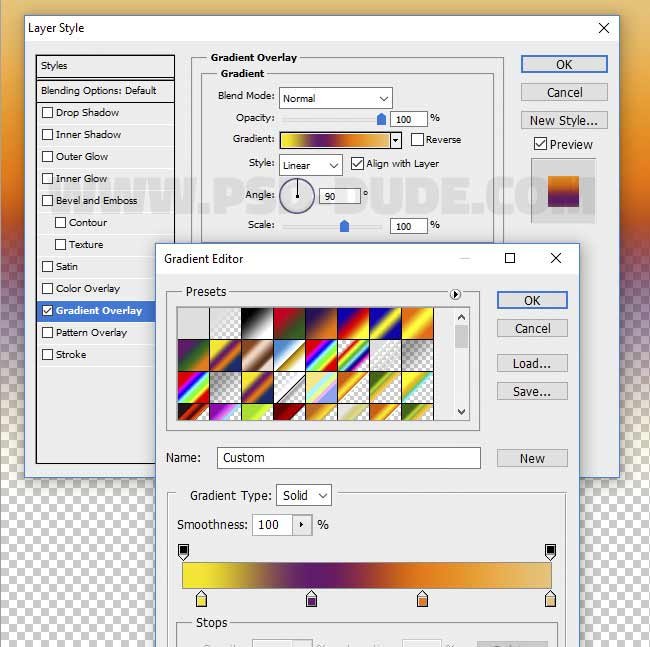Select the orange color stop below gradient bar
This screenshot has height=647, width=650.
click(422, 599)
